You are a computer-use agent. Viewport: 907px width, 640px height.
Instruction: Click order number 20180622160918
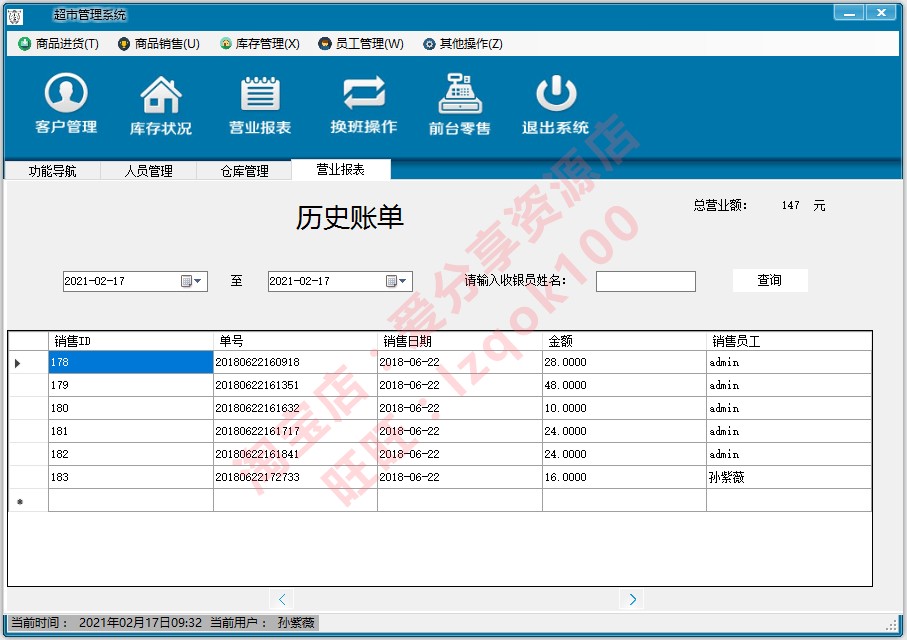(x=295, y=362)
